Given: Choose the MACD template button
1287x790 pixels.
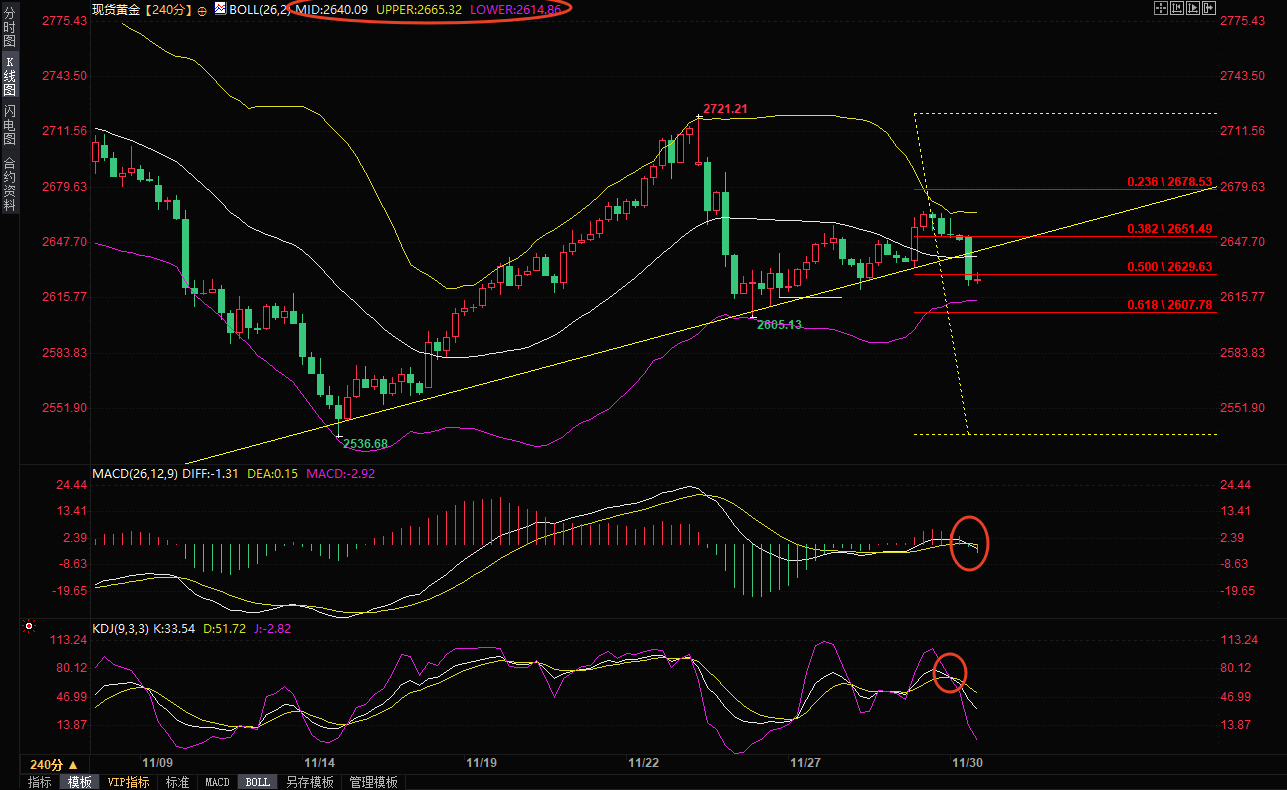Looking at the screenshot, I should point(218,782).
